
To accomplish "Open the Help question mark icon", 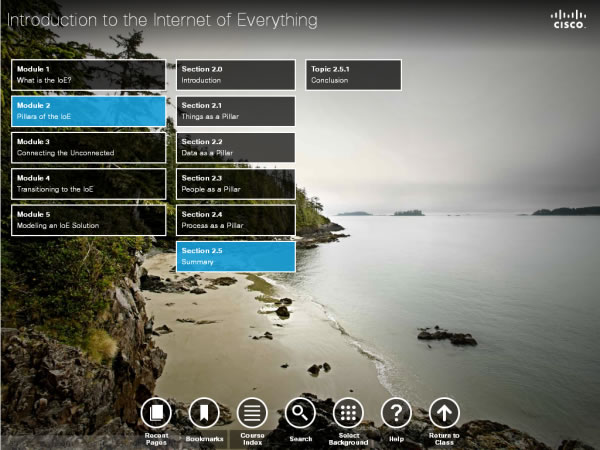I will [396, 412].
